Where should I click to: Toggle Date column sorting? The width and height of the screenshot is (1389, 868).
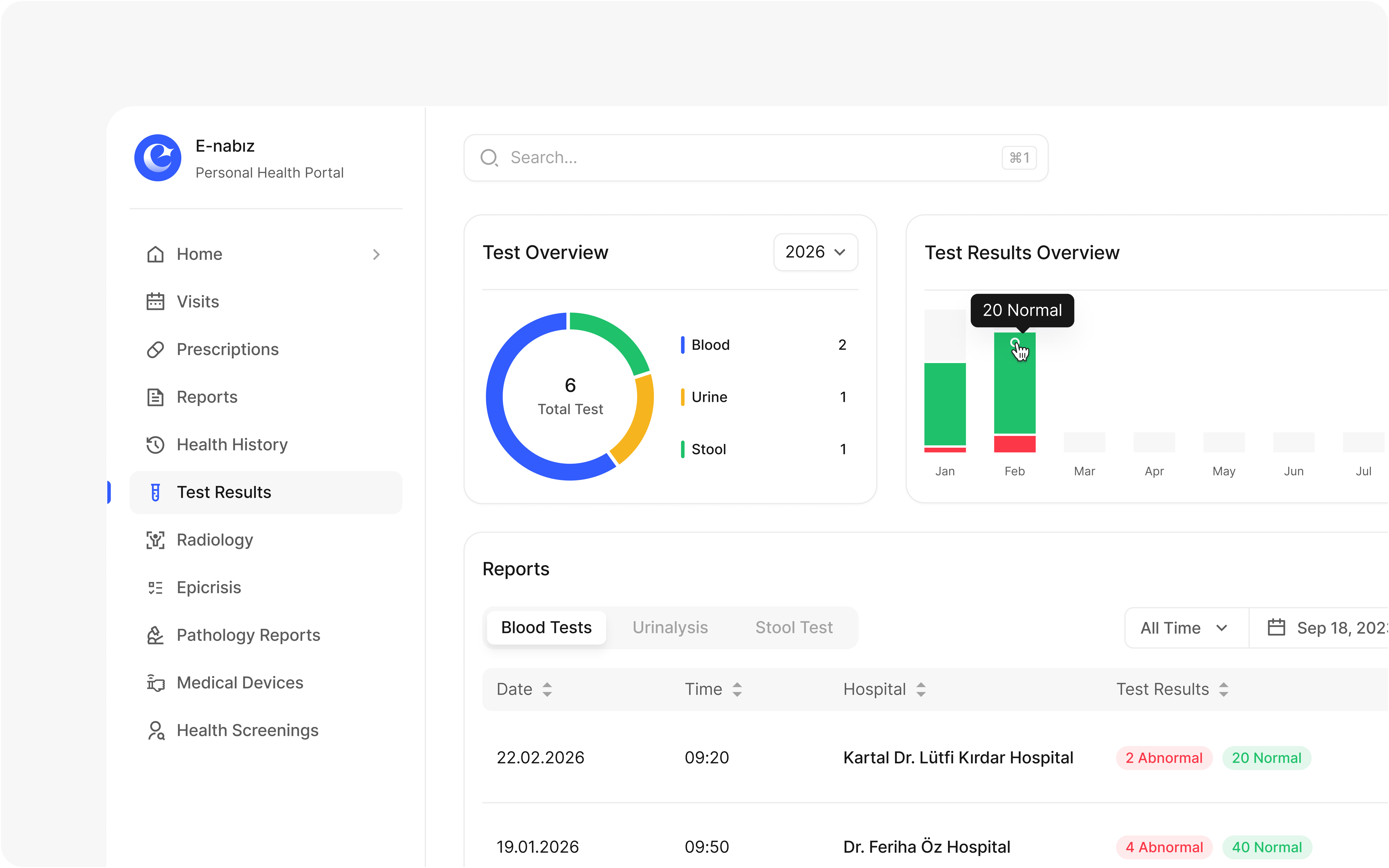(547, 689)
